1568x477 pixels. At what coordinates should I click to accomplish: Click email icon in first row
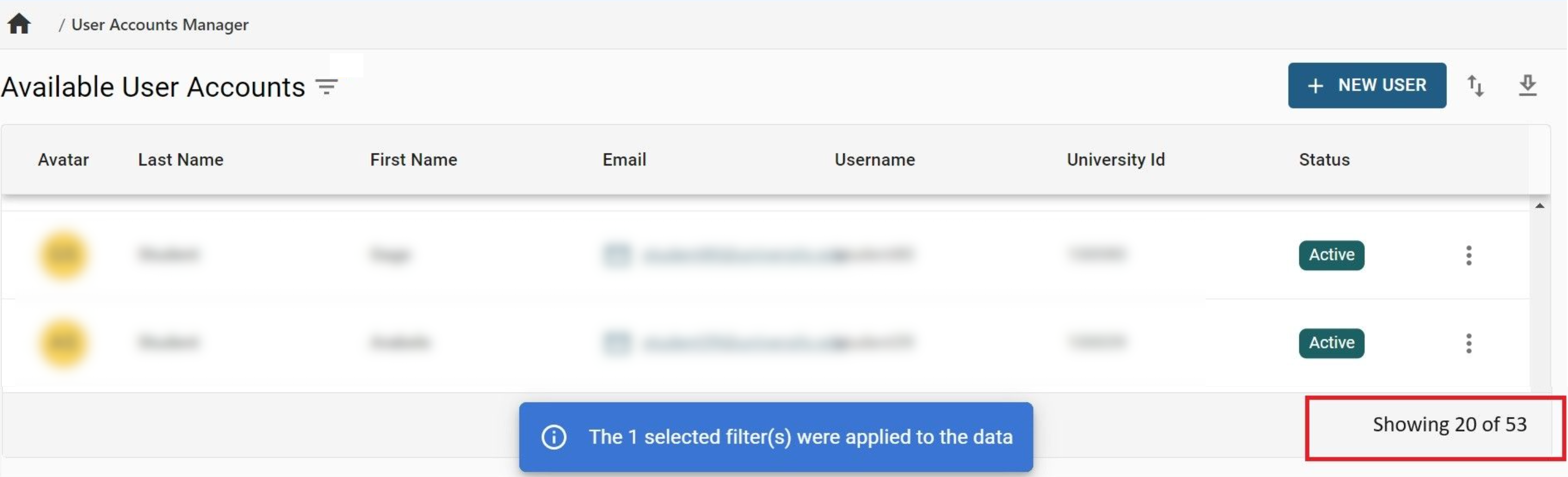616,255
